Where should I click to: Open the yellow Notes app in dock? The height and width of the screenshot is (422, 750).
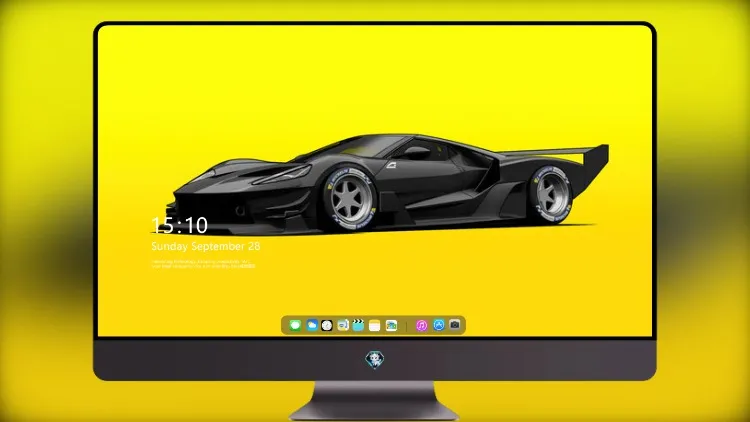(375, 326)
